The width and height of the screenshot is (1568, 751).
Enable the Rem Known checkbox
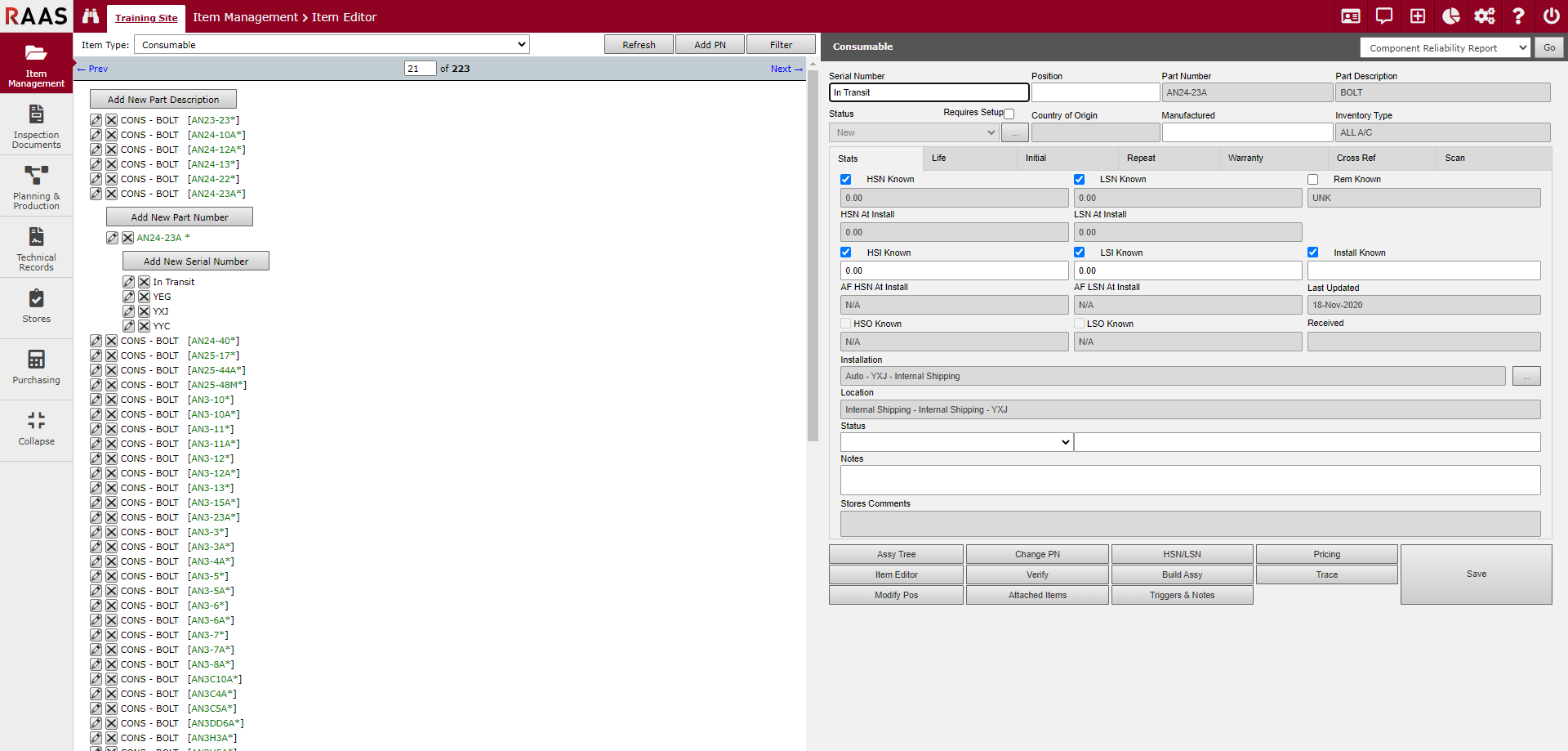point(1312,180)
